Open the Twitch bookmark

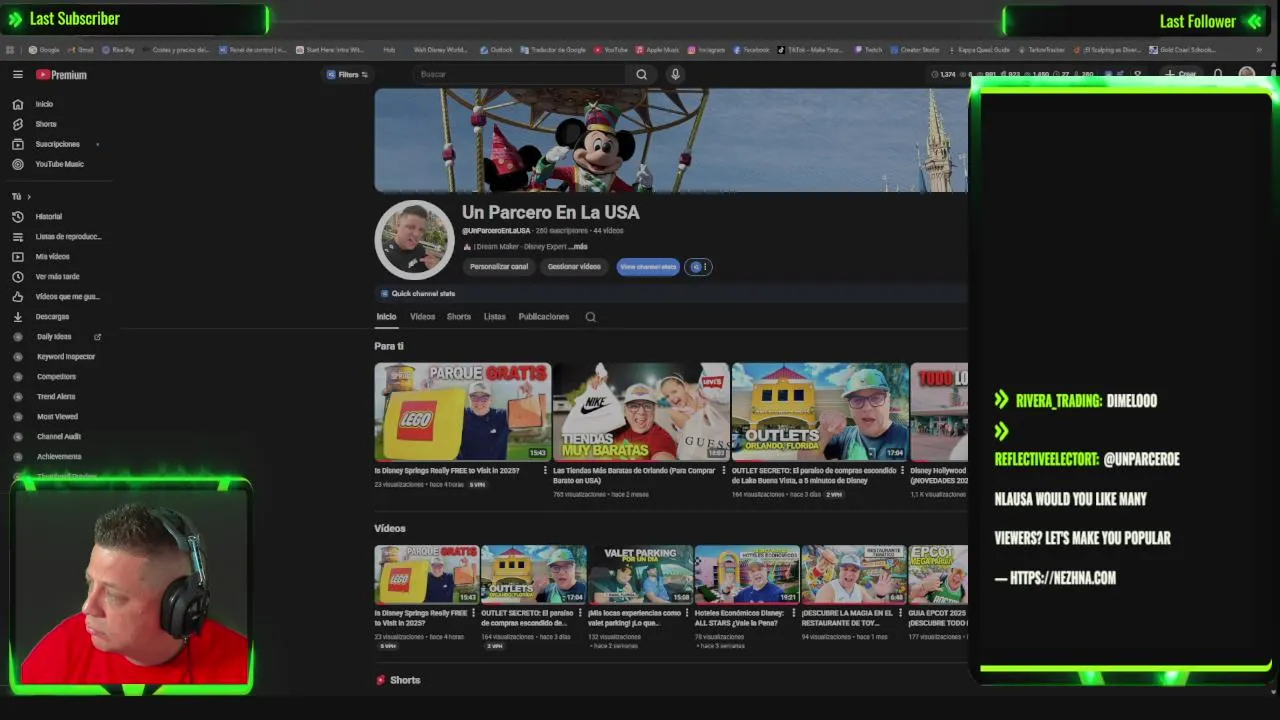(x=868, y=49)
